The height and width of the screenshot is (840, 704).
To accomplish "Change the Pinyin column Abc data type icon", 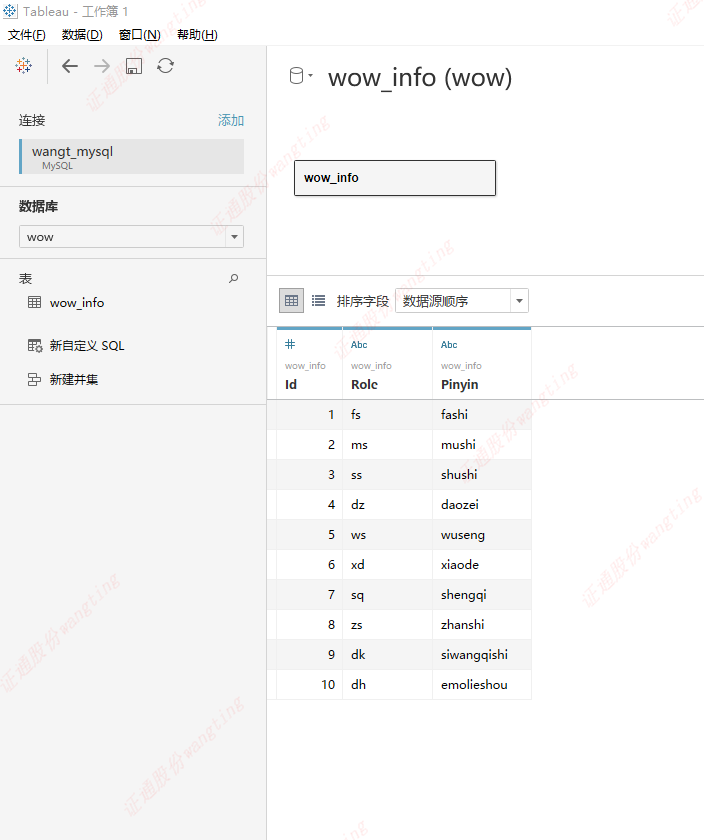I will pyautogui.click(x=449, y=344).
